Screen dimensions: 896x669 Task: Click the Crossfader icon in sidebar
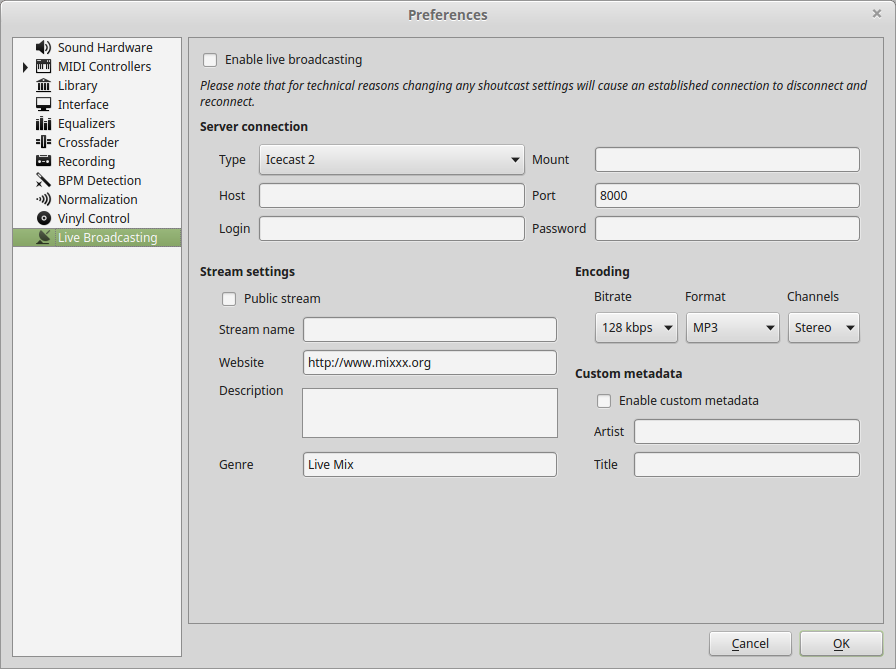(x=43, y=143)
